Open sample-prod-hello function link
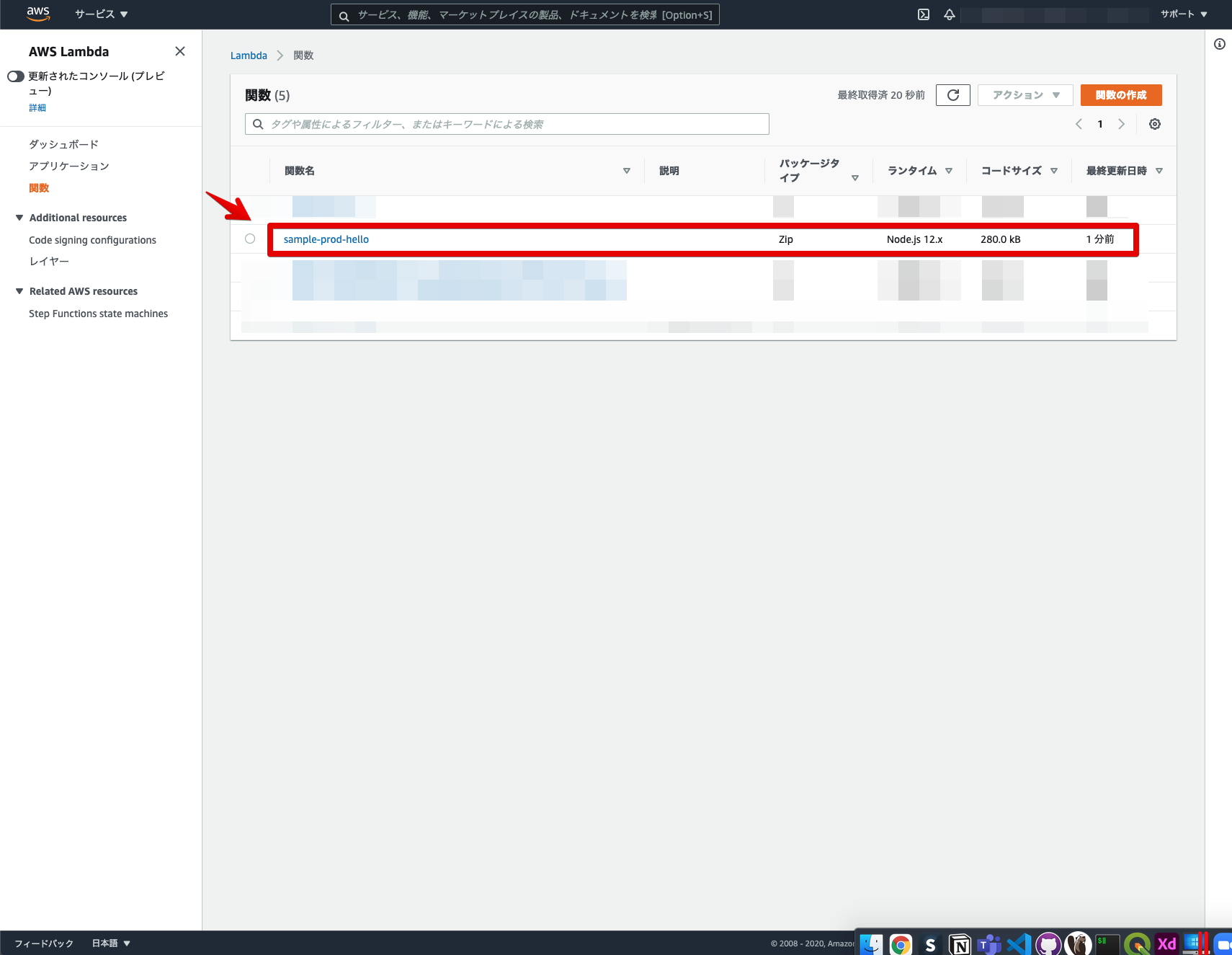The height and width of the screenshot is (955, 1232). click(x=326, y=239)
